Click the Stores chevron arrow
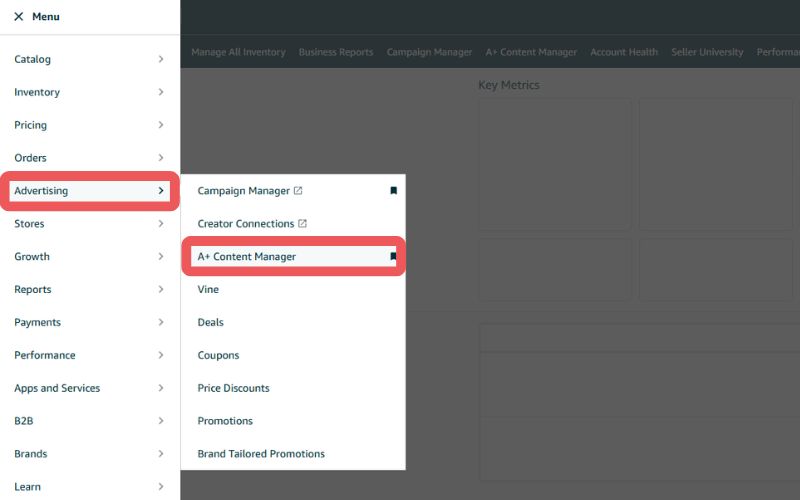The height and width of the screenshot is (500, 800). [161, 223]
